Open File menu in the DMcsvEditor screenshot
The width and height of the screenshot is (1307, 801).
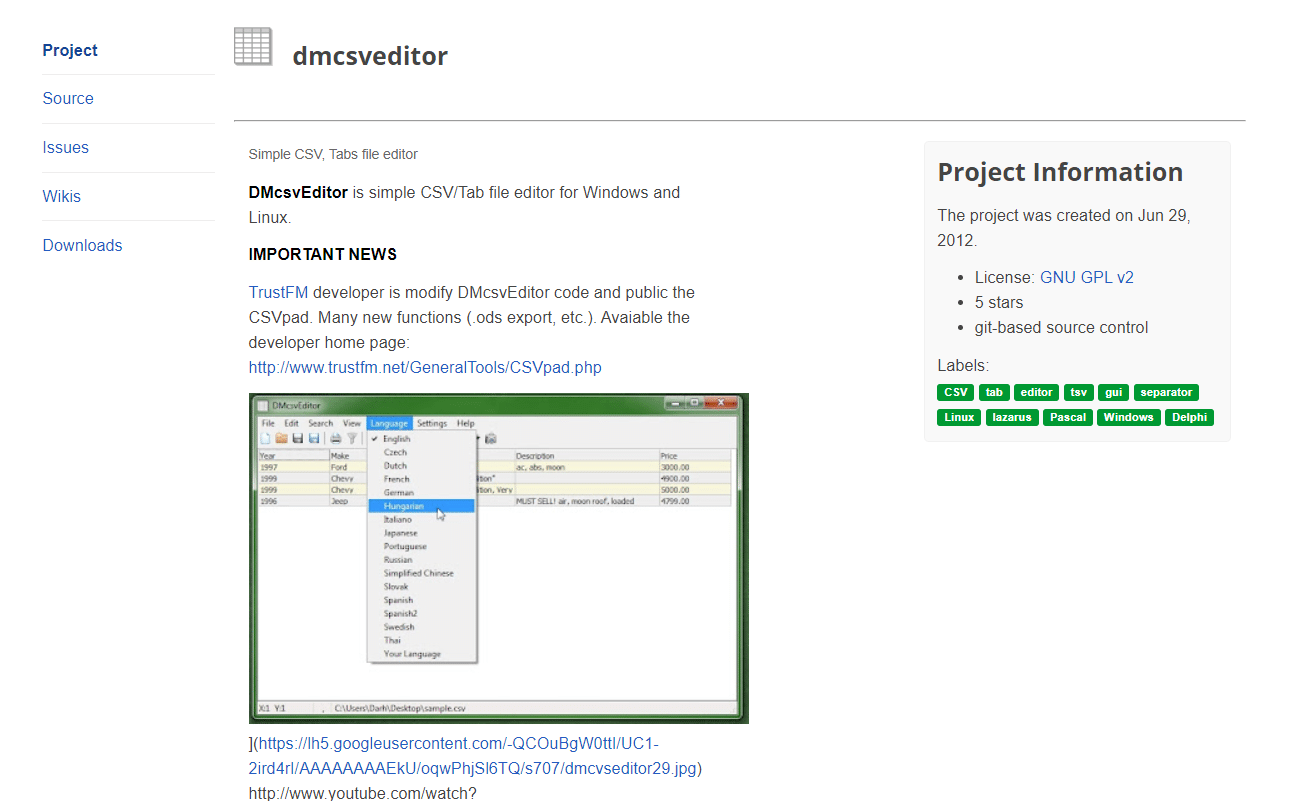click(268, 423)
